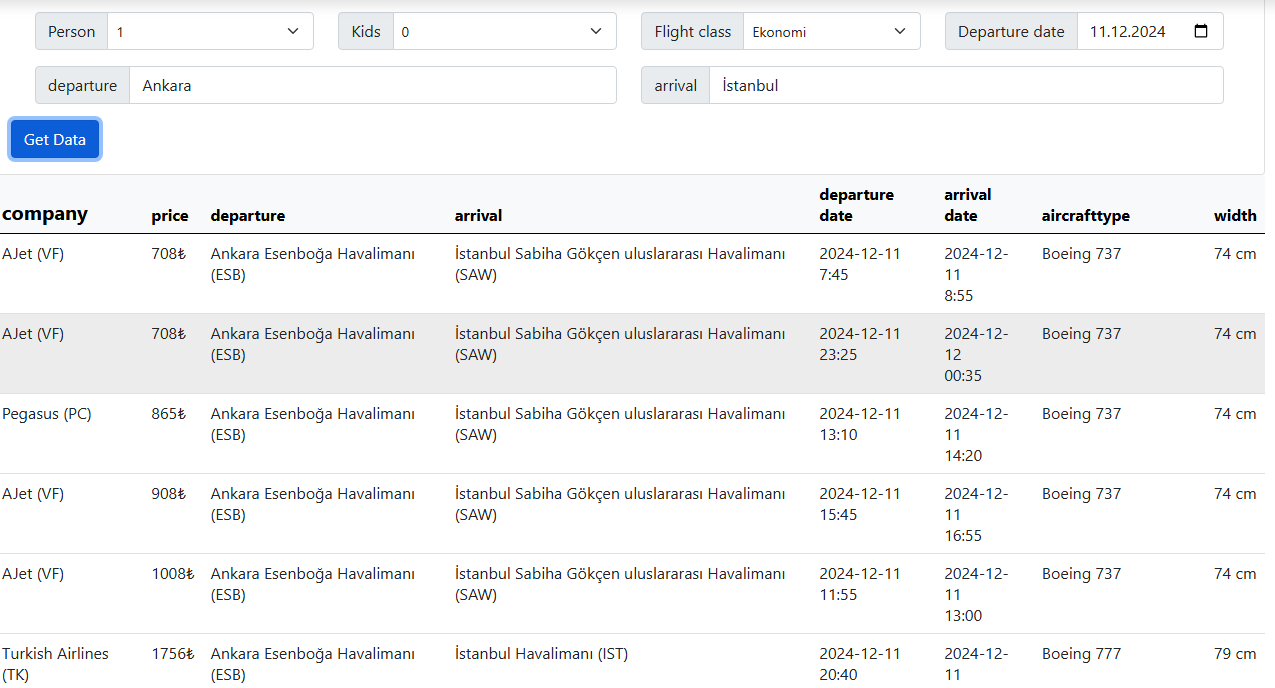Image resolution: width=1275 pixels, height=688 pixels.
Task: Click the company column header
Action: pyautogui.click(x=45, y=214)
